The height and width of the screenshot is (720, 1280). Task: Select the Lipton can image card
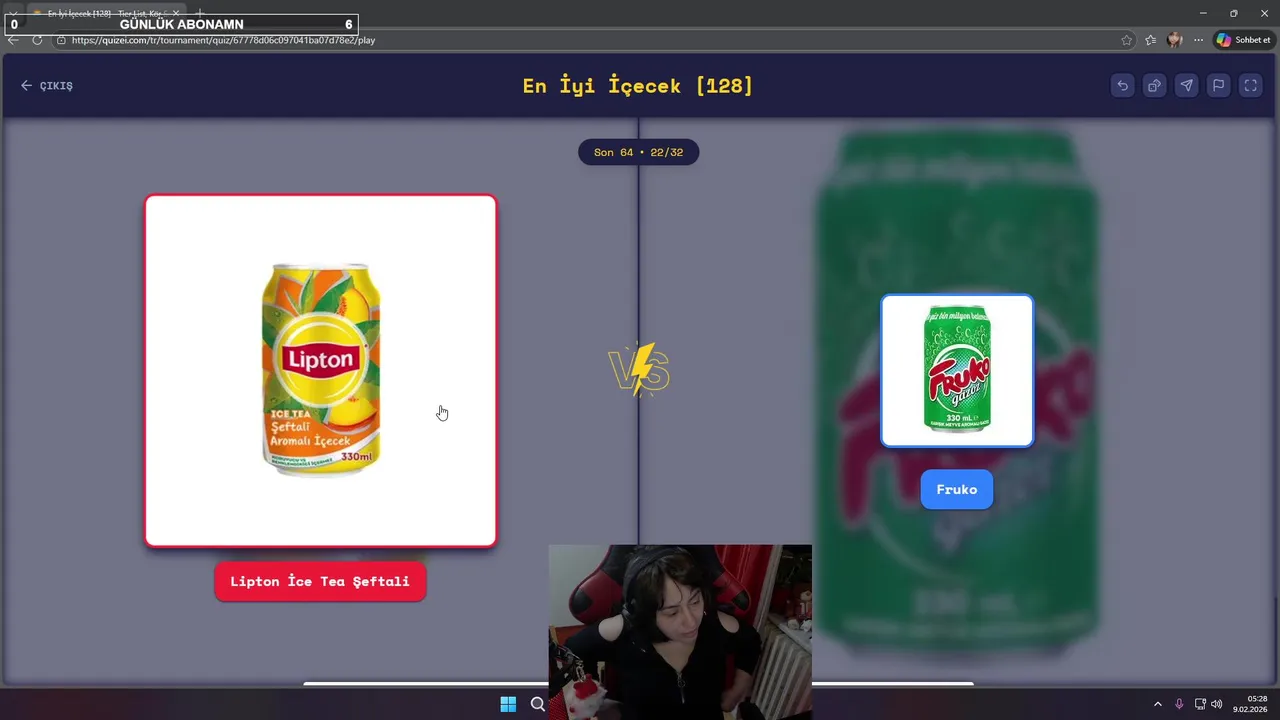point(321,371)
